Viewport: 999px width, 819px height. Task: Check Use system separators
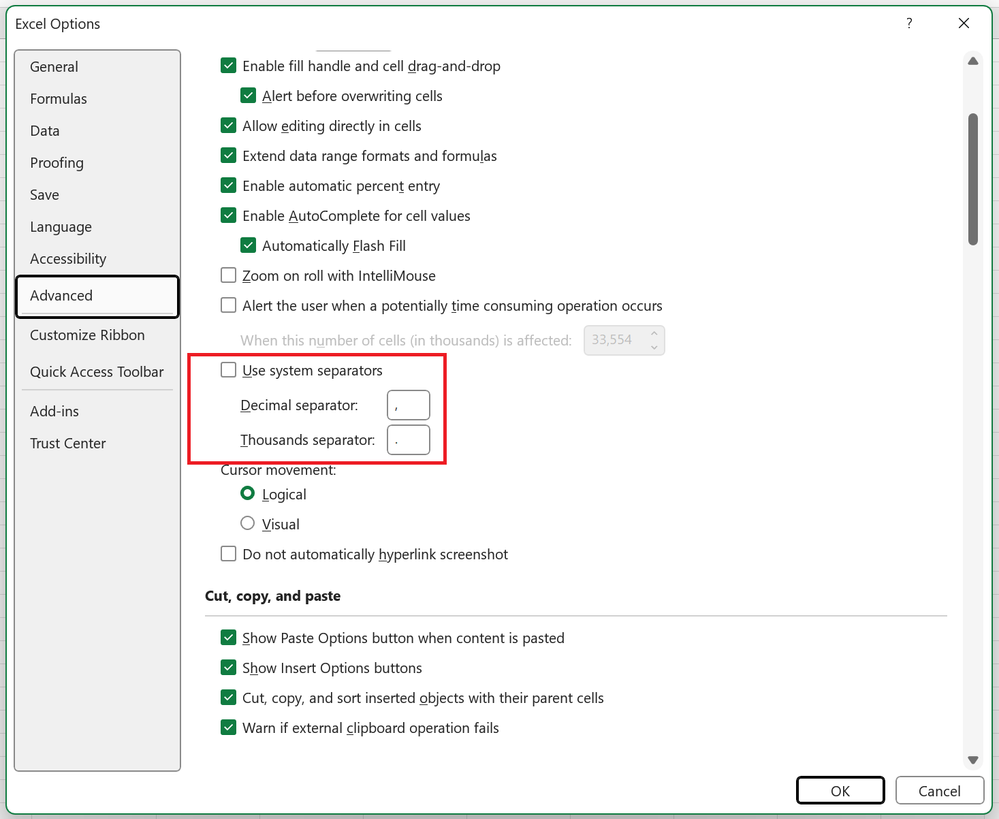coord(228,370)
